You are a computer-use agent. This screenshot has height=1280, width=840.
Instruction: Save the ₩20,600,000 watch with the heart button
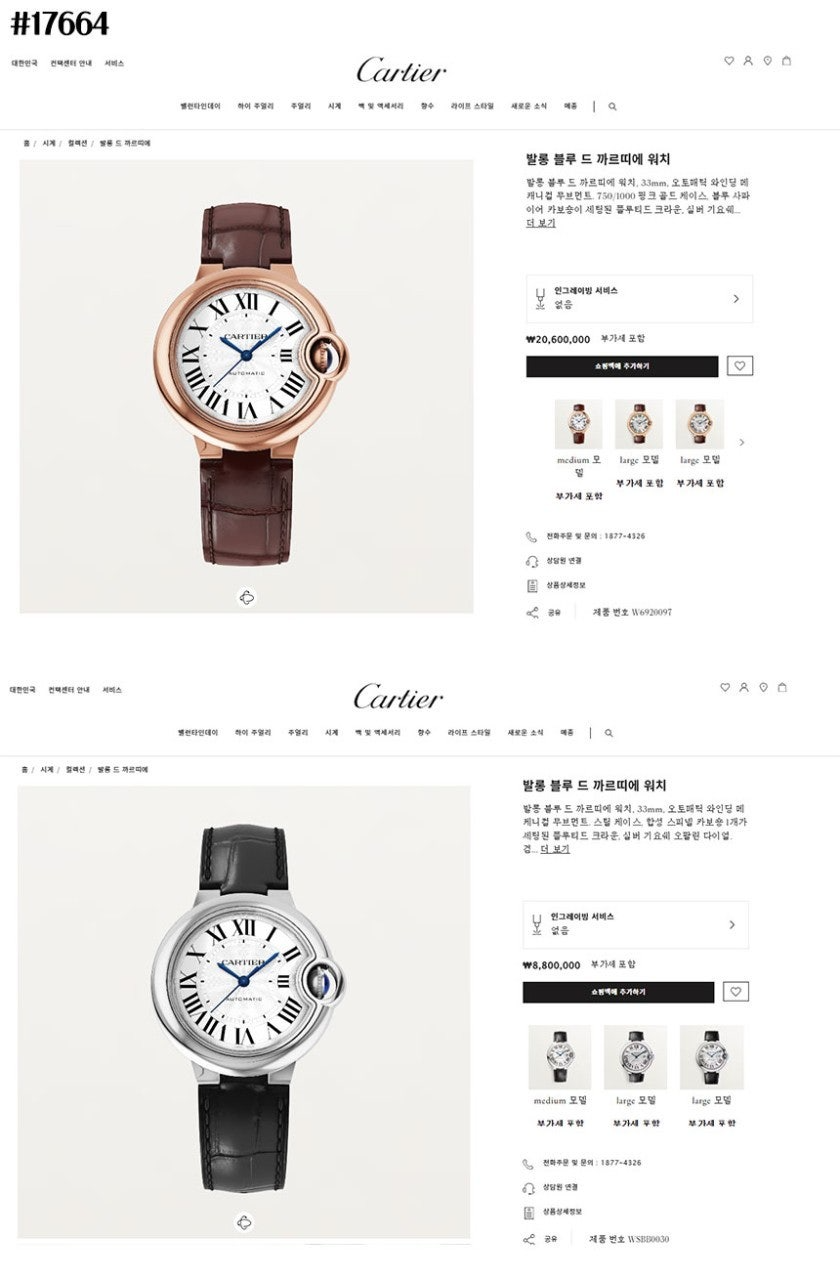pyautogui.click(x=740, y=366)
